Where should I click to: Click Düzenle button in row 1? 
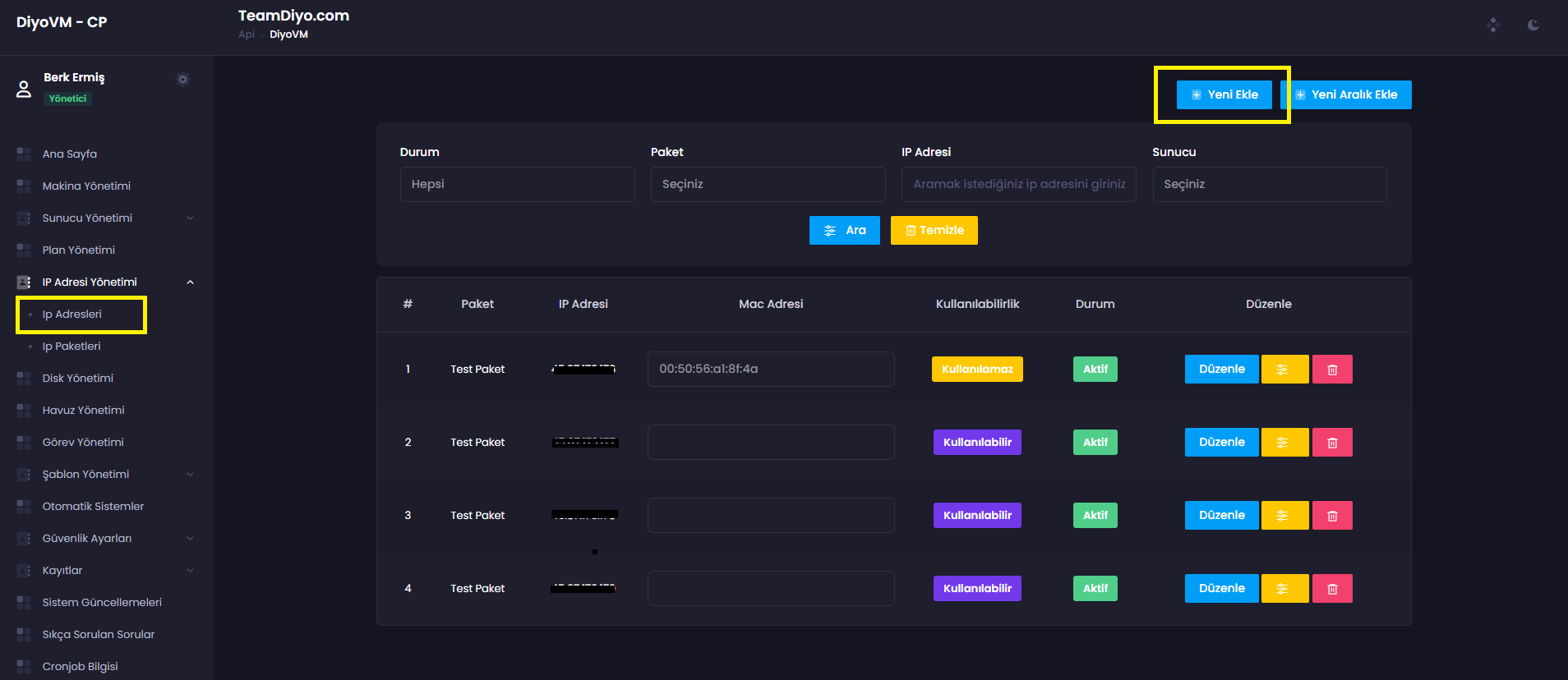(x=1222, y=370)
